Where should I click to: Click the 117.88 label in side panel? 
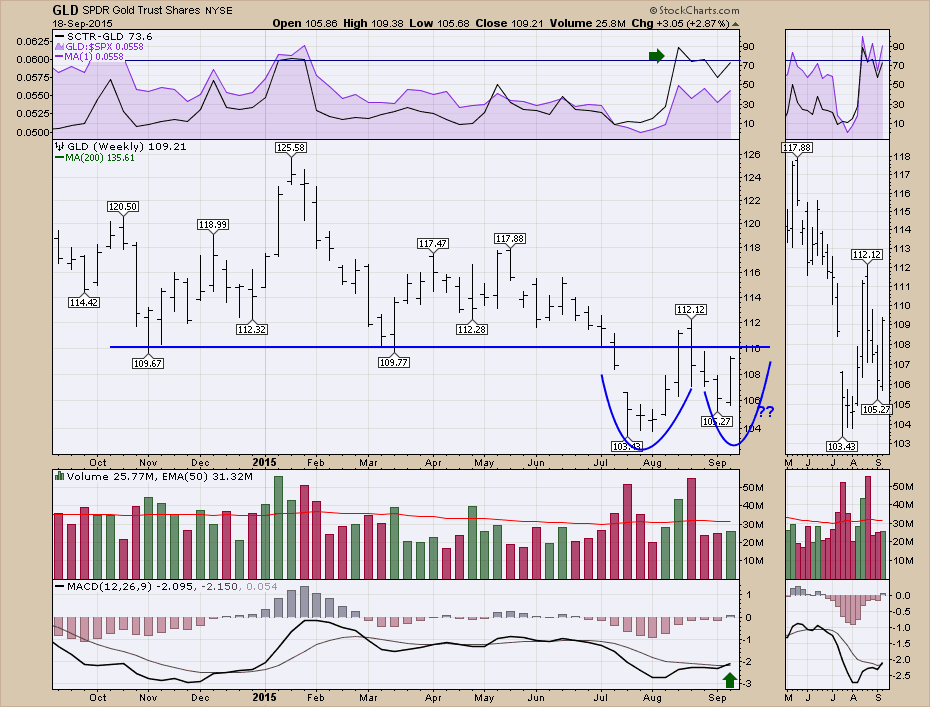[x=797, y=148]
